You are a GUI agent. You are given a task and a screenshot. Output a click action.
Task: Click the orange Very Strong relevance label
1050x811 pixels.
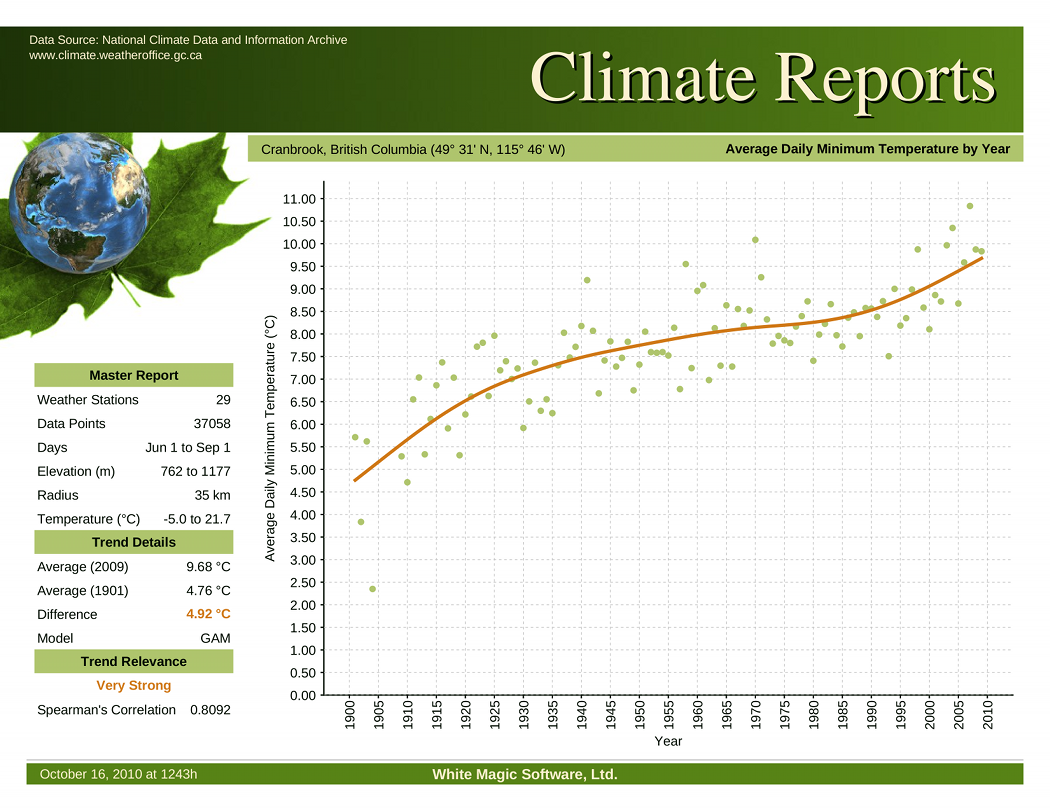[134, 686]
